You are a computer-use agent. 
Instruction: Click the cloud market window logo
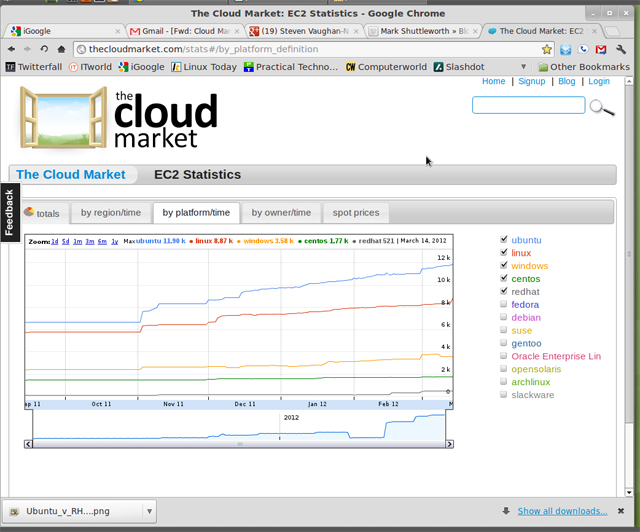click(63, 117)
